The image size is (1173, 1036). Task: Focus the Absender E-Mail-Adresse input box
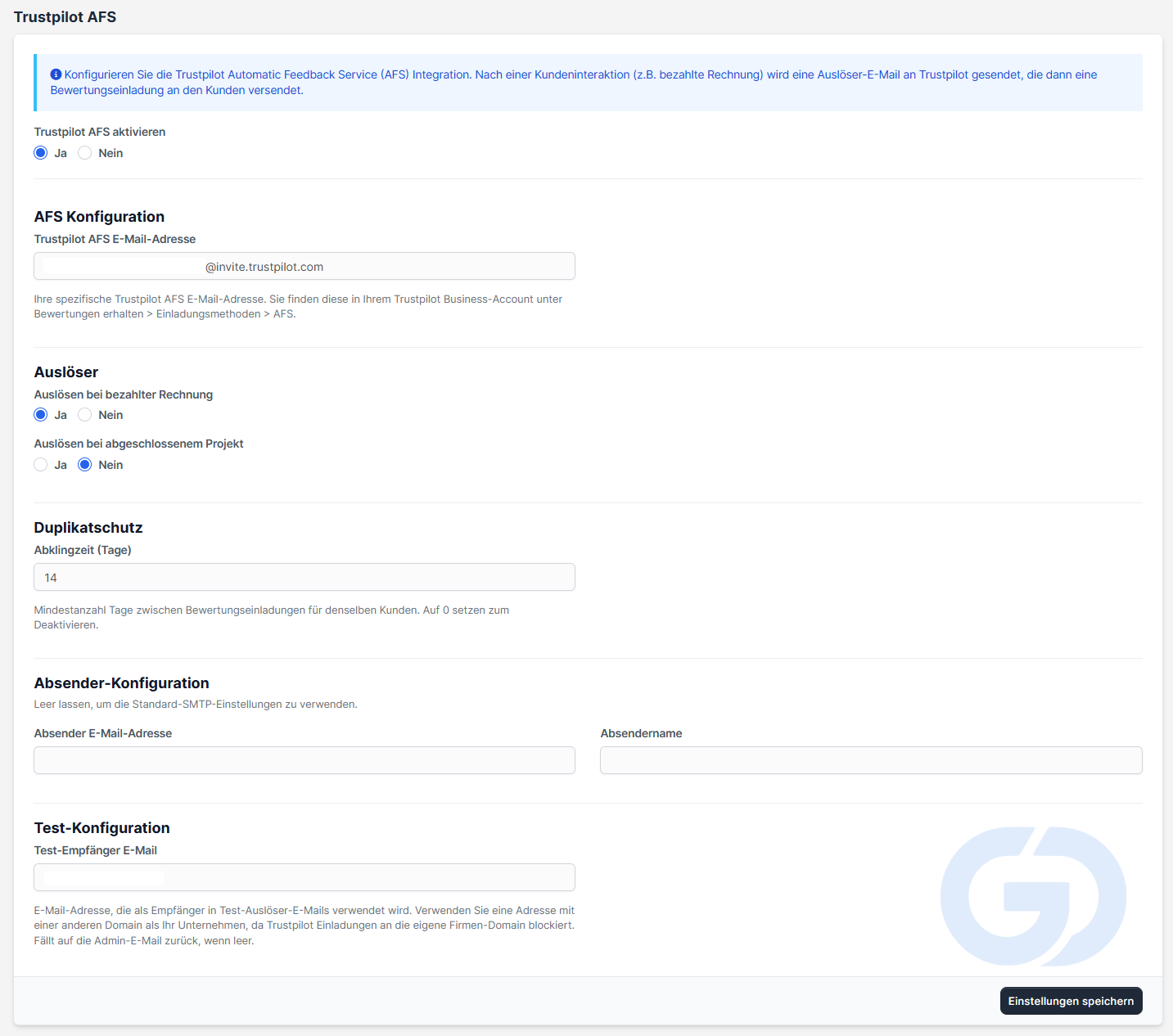(x=305, y=760)
